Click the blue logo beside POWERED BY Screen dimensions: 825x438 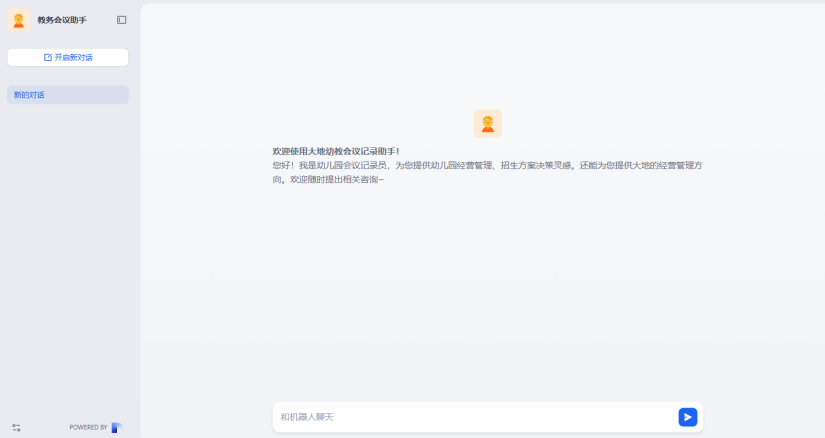point(116,427)
